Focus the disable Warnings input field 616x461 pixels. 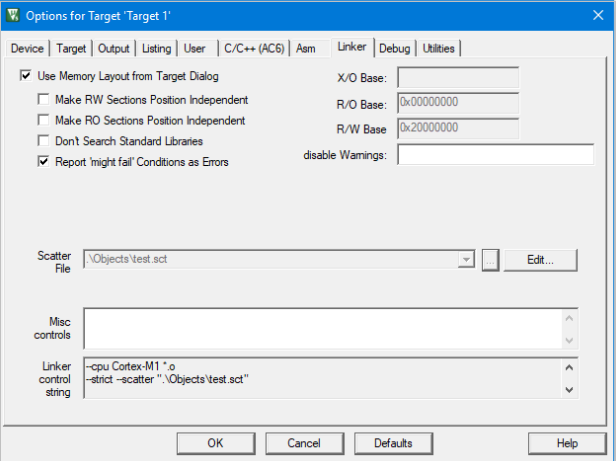point(496,154)
